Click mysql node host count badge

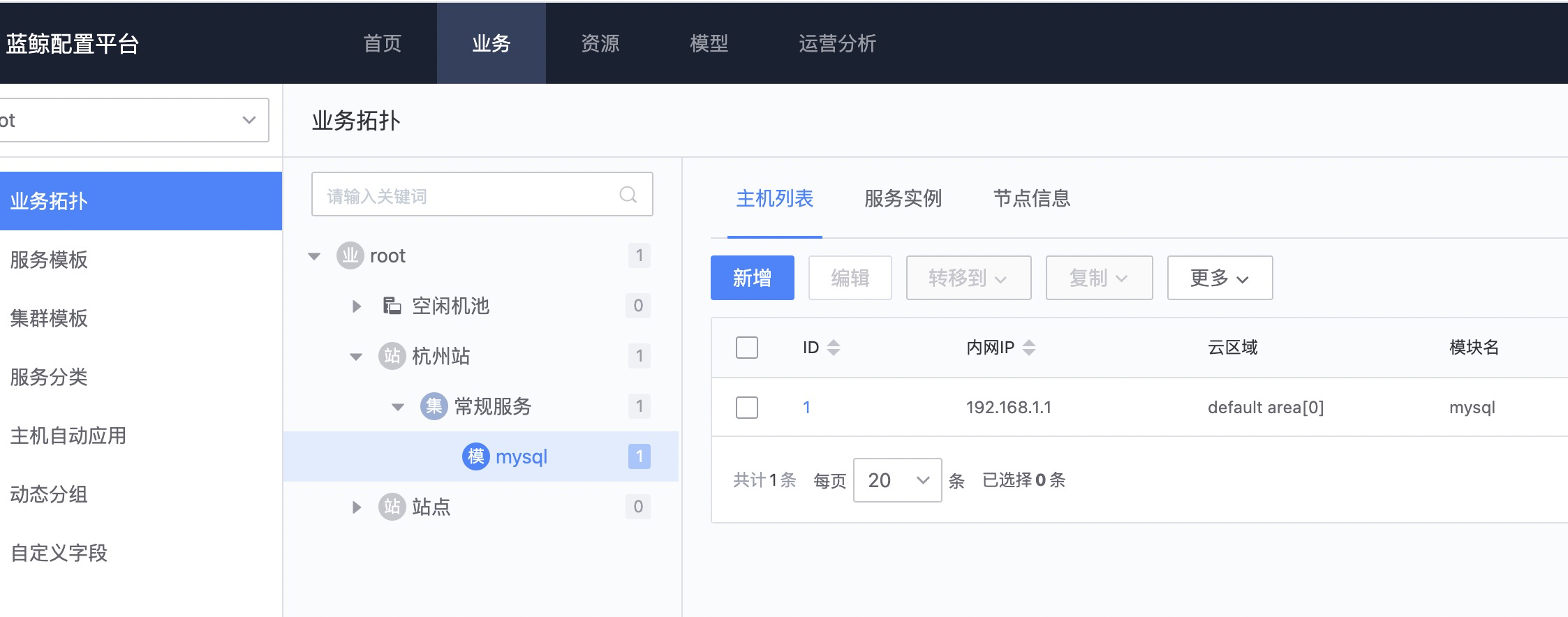[639, 456]
